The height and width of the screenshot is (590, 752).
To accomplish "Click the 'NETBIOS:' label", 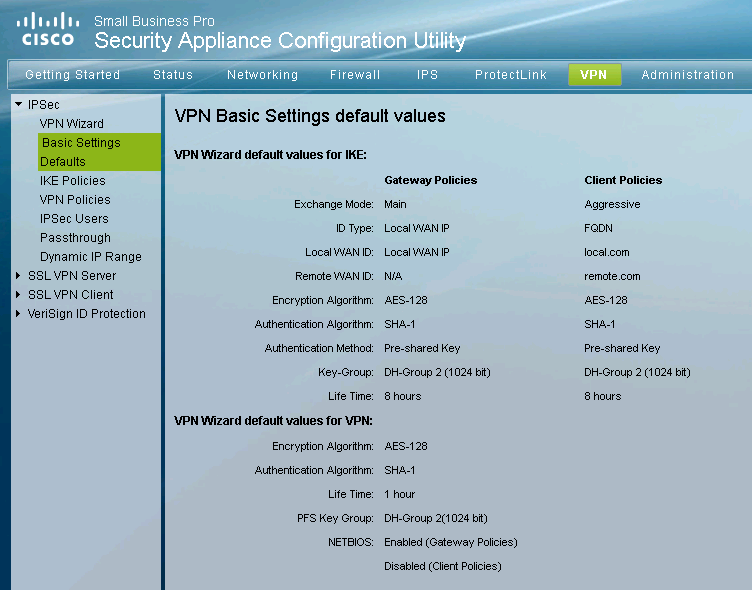I will point(351,542).
